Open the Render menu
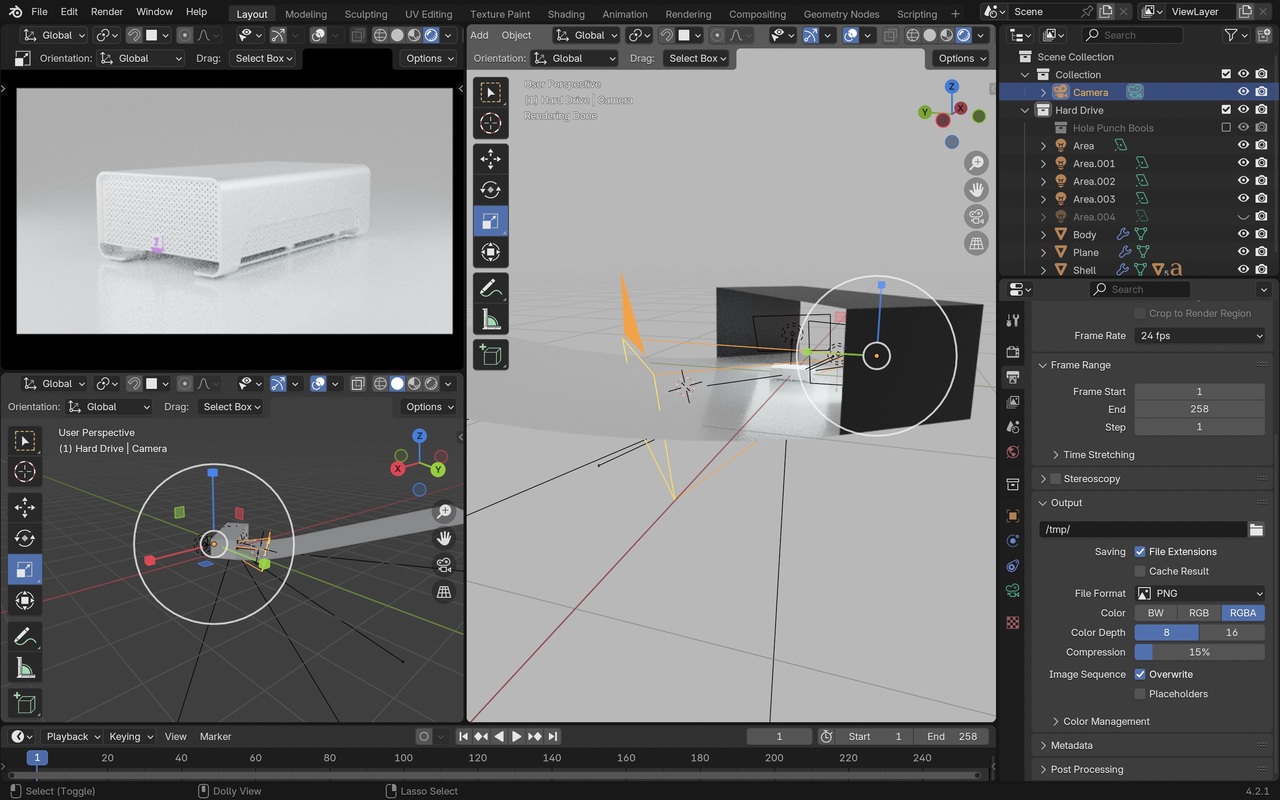The width and height of the screenshot is (1280, 800). click(x=106, y=12)
